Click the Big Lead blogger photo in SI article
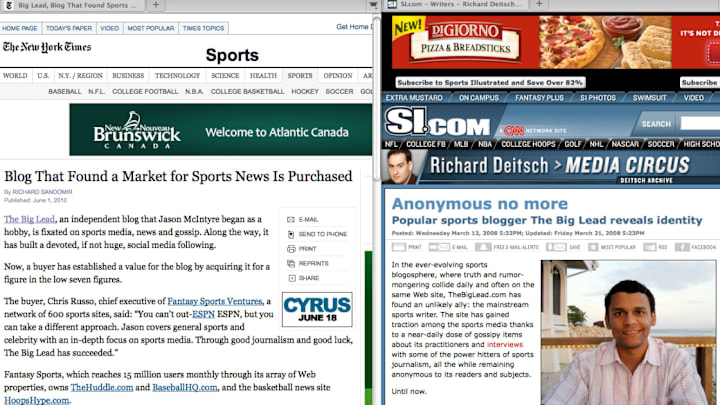 [628, 332]
